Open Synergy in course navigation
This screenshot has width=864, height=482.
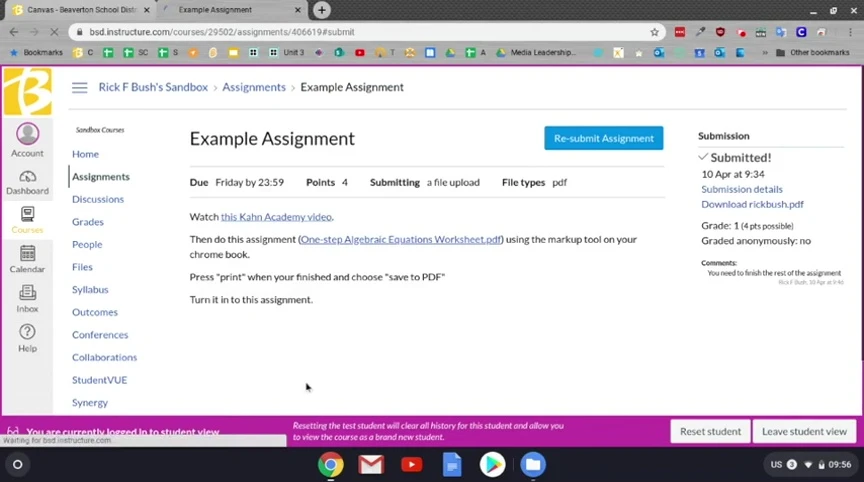pyautogui.click(x=90, y=402)
